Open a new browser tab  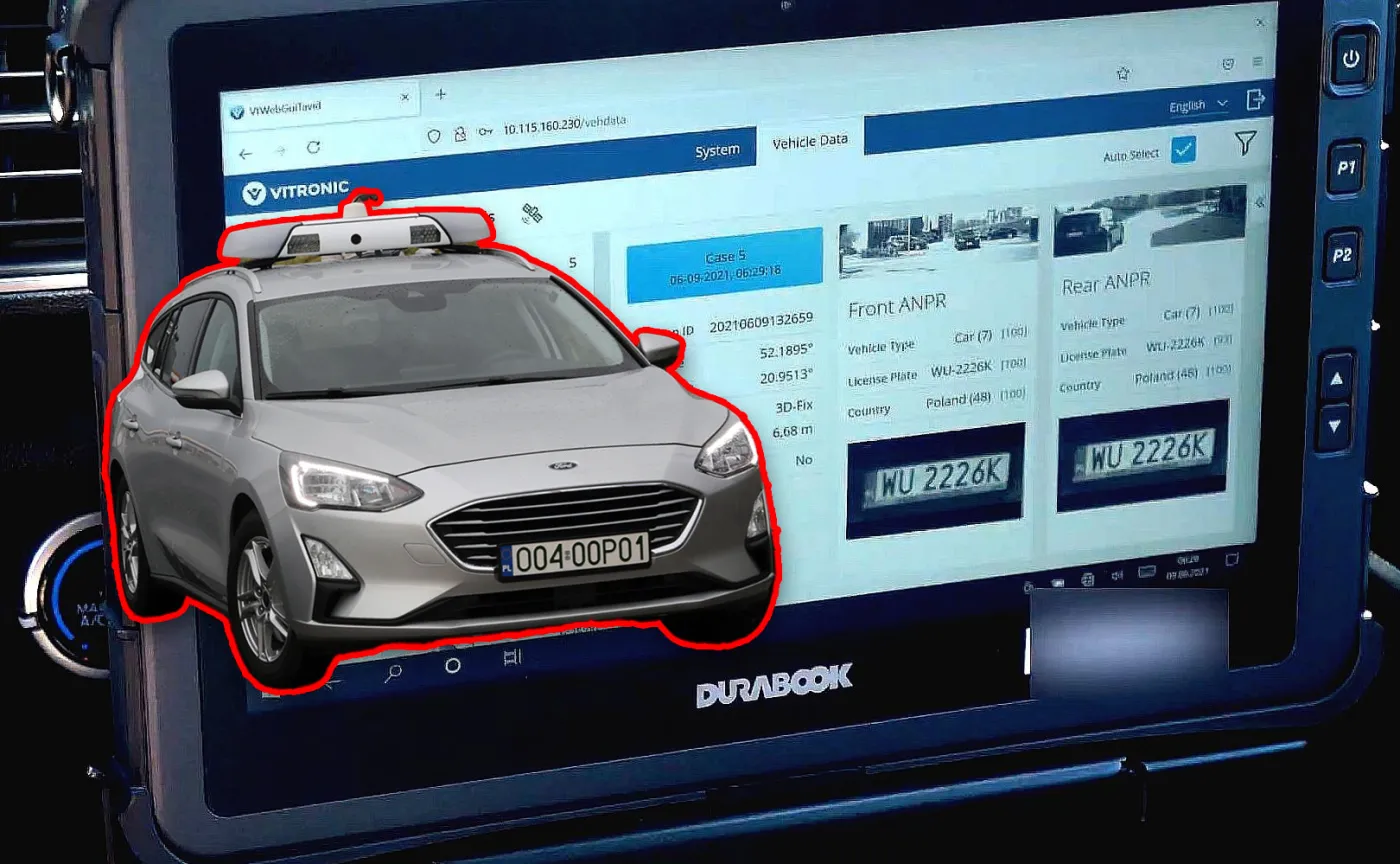point(440,93)
